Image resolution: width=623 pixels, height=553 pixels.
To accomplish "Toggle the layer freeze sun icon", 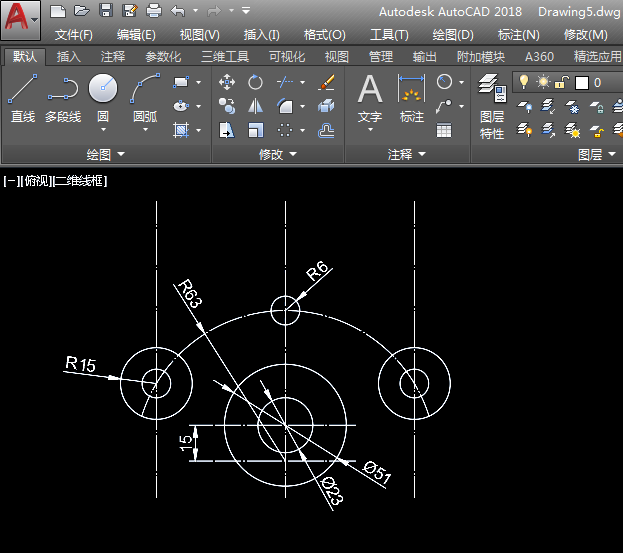I will pyautogui.click(x=543, y=82).
